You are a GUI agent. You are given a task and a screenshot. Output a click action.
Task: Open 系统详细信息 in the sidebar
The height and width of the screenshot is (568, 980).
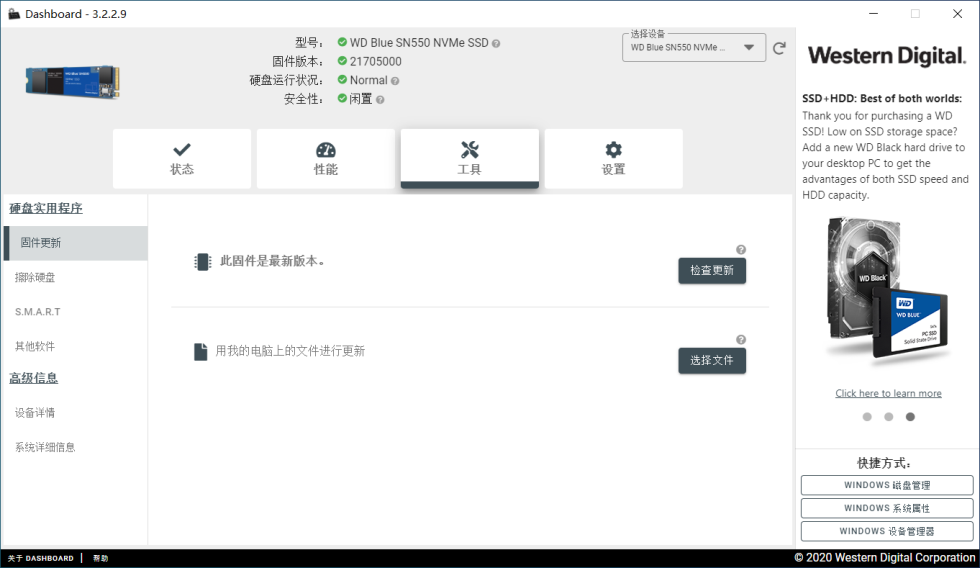click(45, 447)
